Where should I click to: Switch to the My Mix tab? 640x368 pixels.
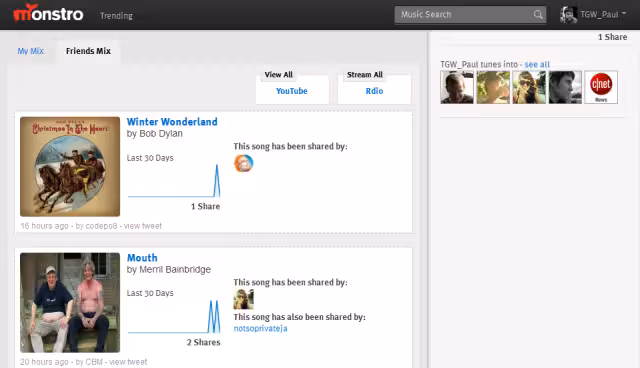pos(31,51)
